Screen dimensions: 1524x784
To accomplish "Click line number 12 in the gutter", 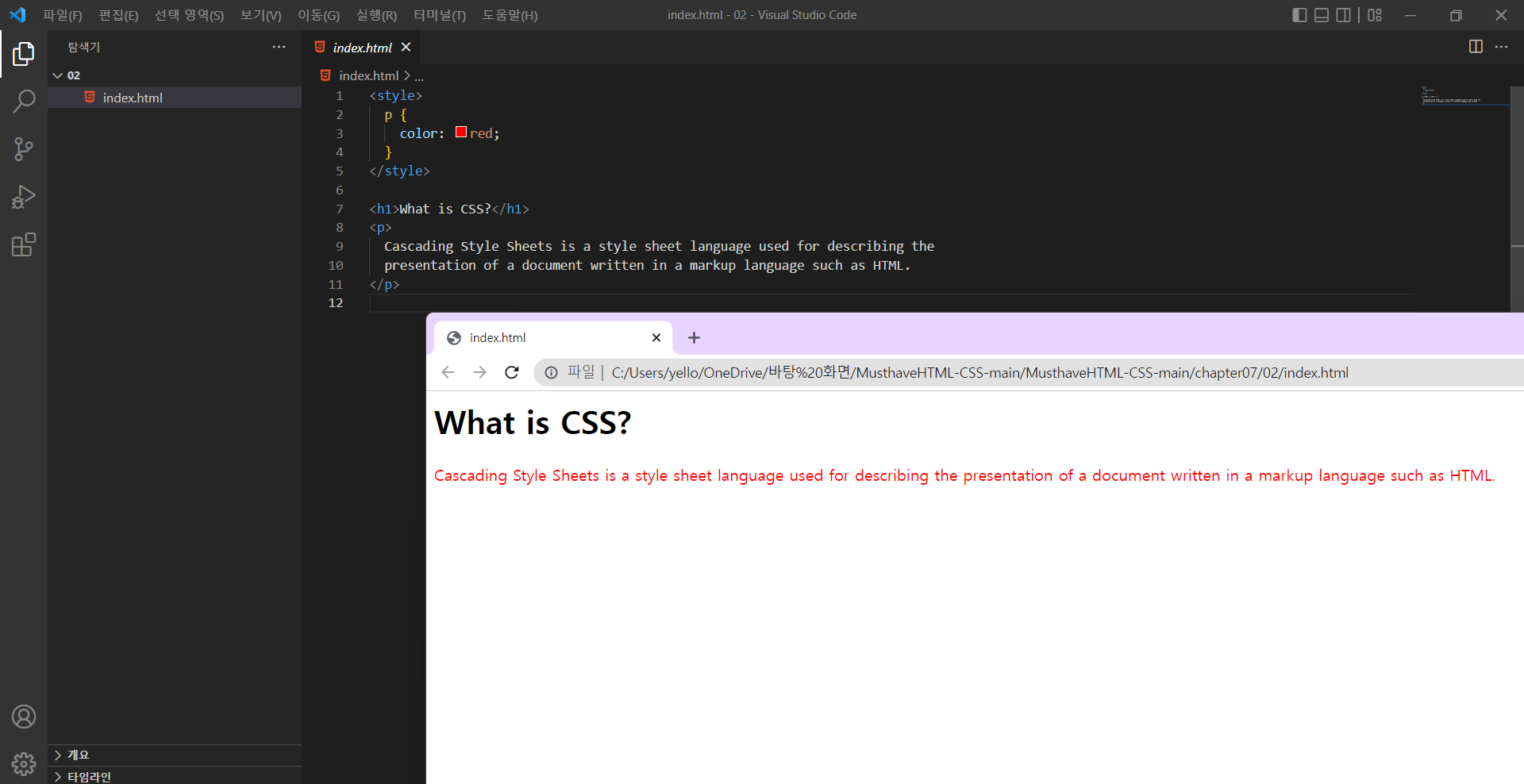I will [336, 303].
